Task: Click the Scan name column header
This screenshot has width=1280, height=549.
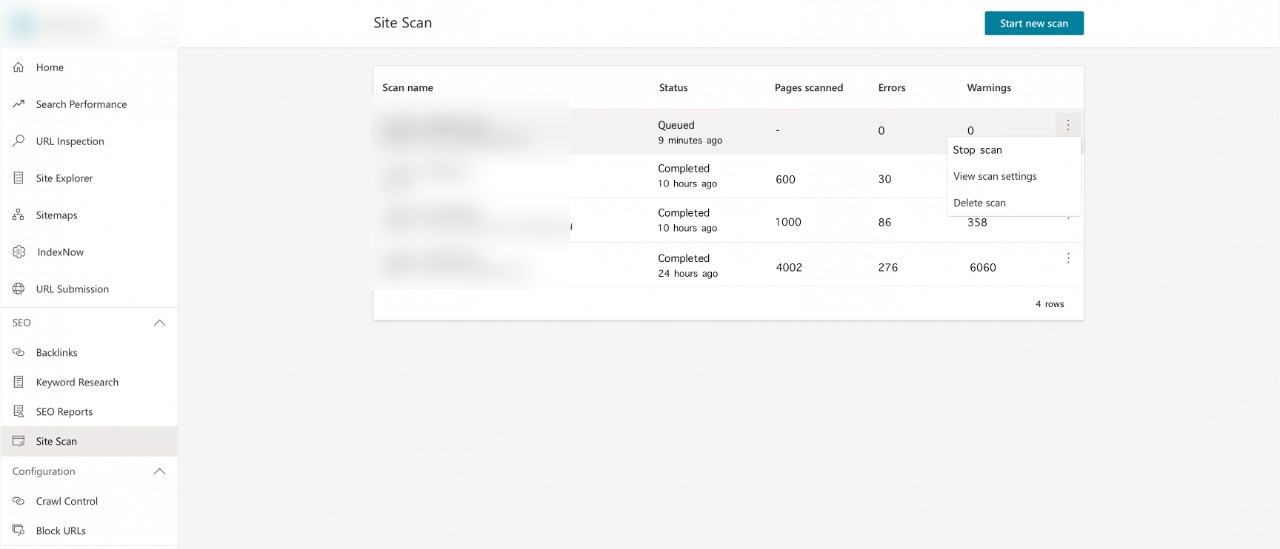Action: click(408, 88)
